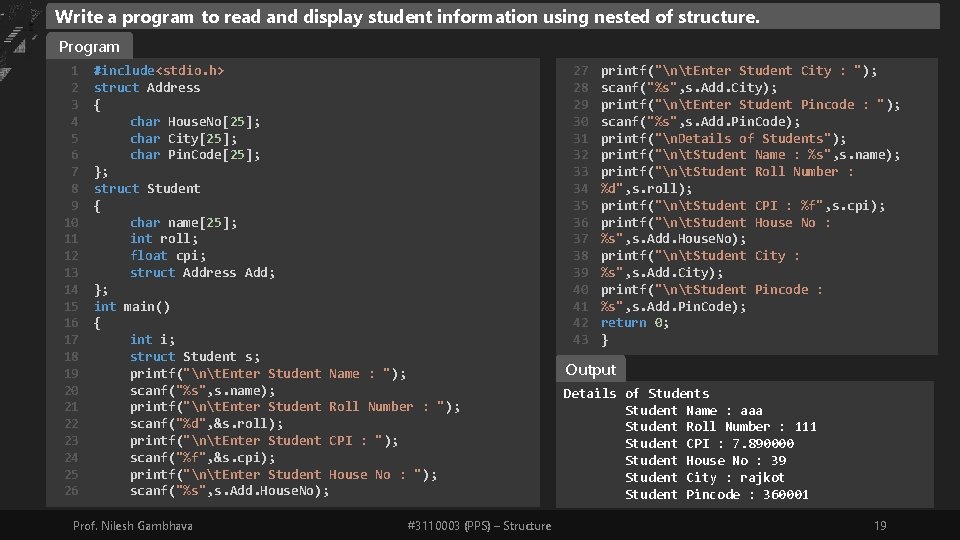The image size is (960, 540).
Task: Click line number 27 in right code panel
Action: click(x=580, y=70)
